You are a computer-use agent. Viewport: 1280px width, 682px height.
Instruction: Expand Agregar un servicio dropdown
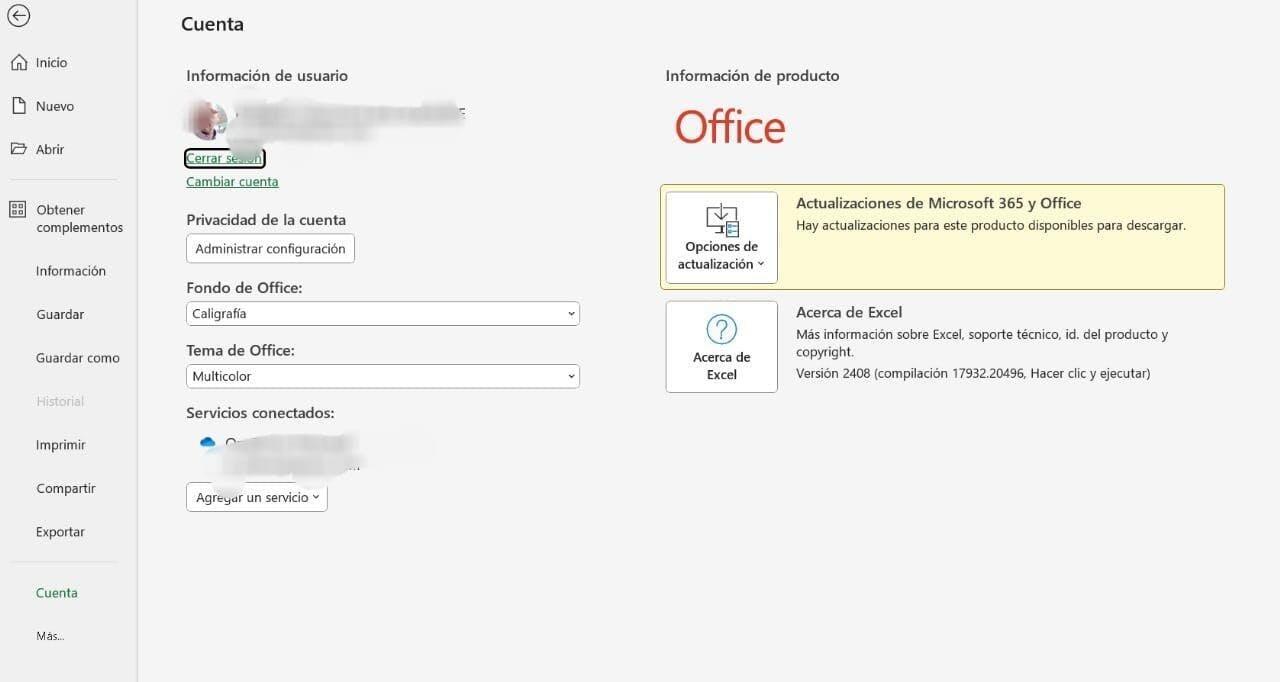(x=257, y=497)
